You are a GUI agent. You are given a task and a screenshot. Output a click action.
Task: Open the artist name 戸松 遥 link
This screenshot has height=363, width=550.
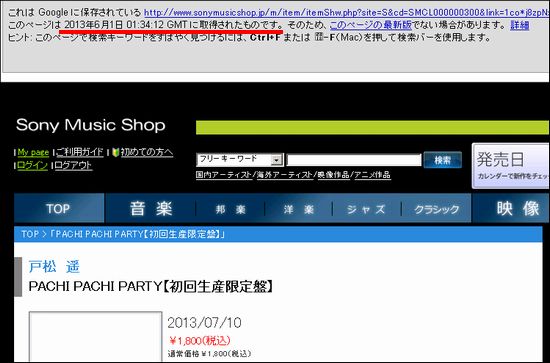[x=54, y=267]
